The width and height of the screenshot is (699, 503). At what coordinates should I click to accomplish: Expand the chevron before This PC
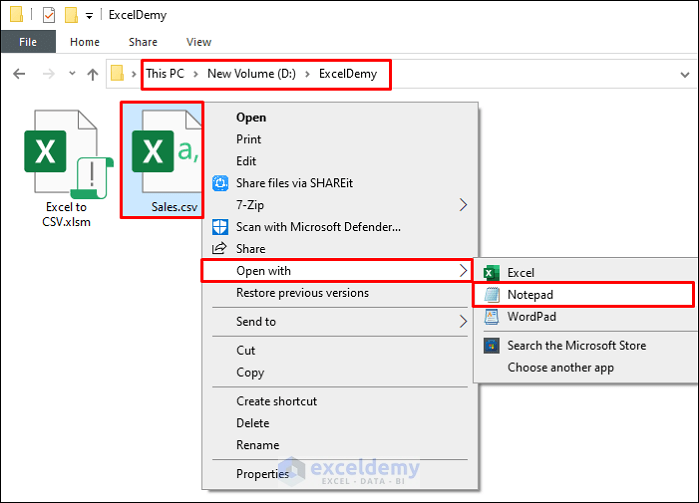pos(134,74)
